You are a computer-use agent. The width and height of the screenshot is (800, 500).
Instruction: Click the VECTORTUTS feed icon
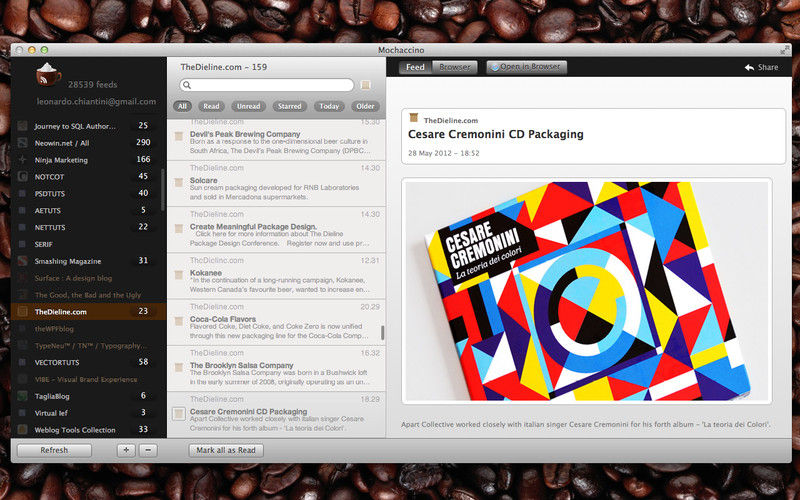[22, 362]
